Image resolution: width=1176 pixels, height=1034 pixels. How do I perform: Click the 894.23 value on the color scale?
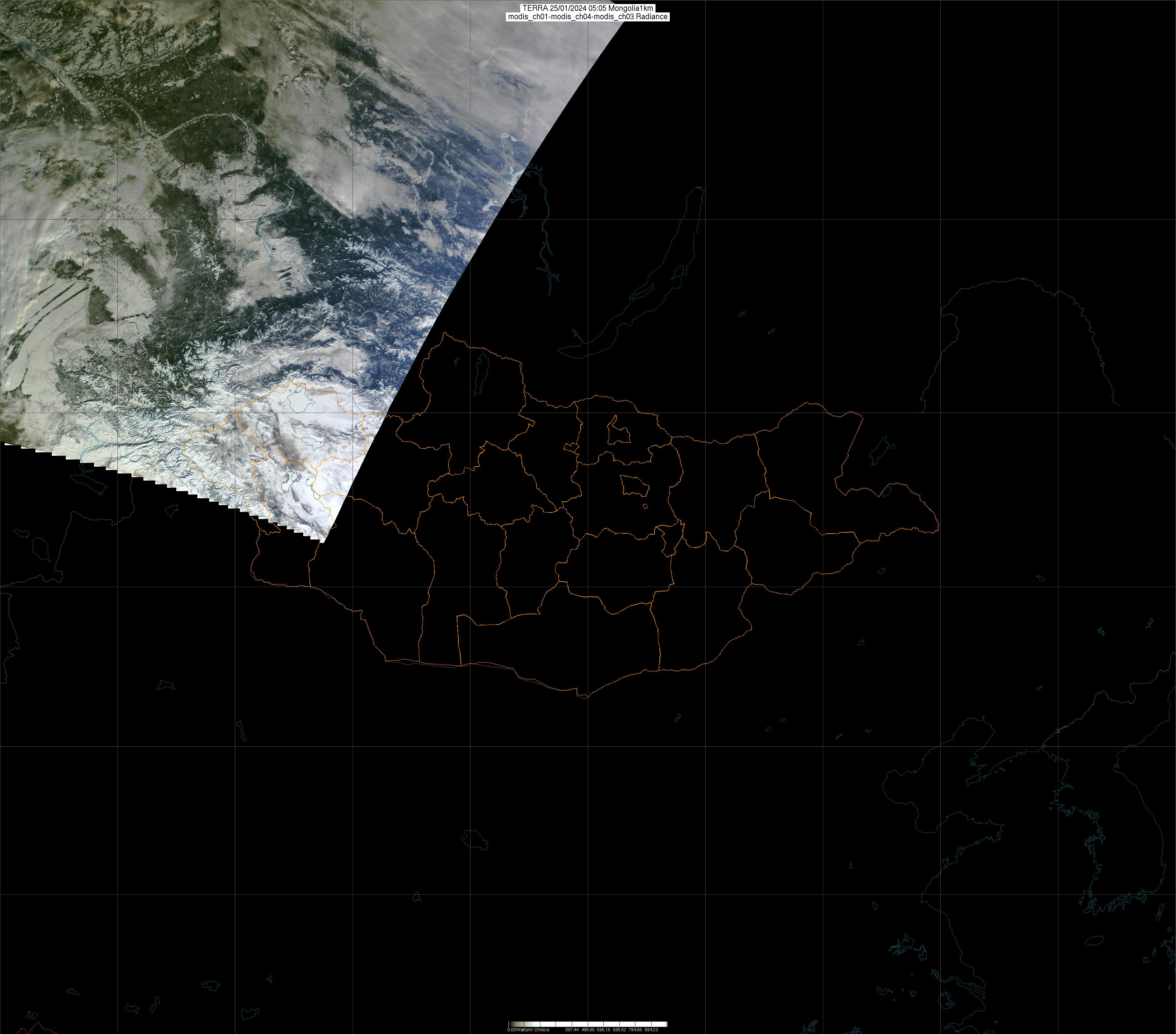pyautogui.click(x=651, y=1029)
